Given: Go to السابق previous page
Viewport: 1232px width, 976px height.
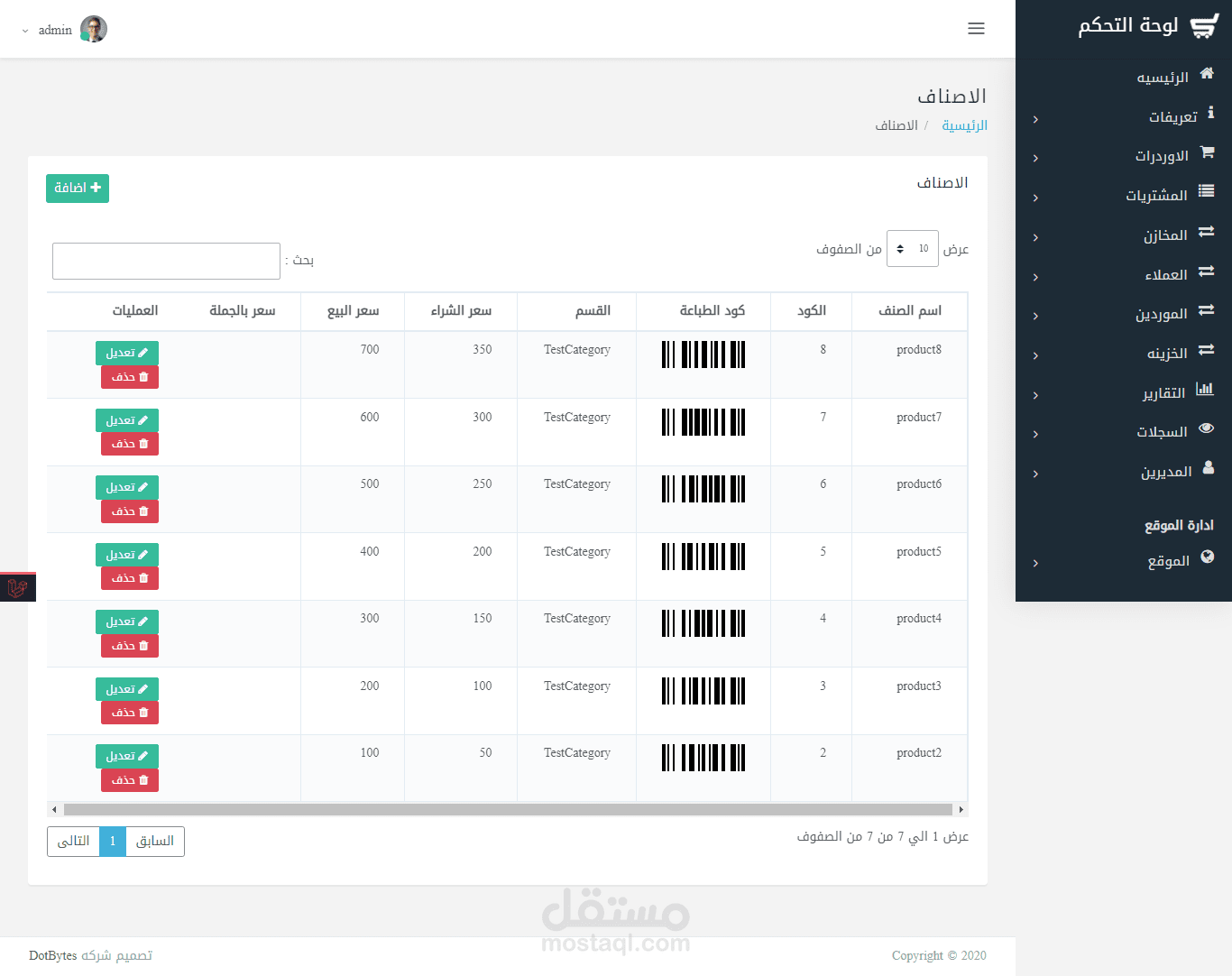Looking at the screenshot, I should pyautogui.click(x=155, y=842).
